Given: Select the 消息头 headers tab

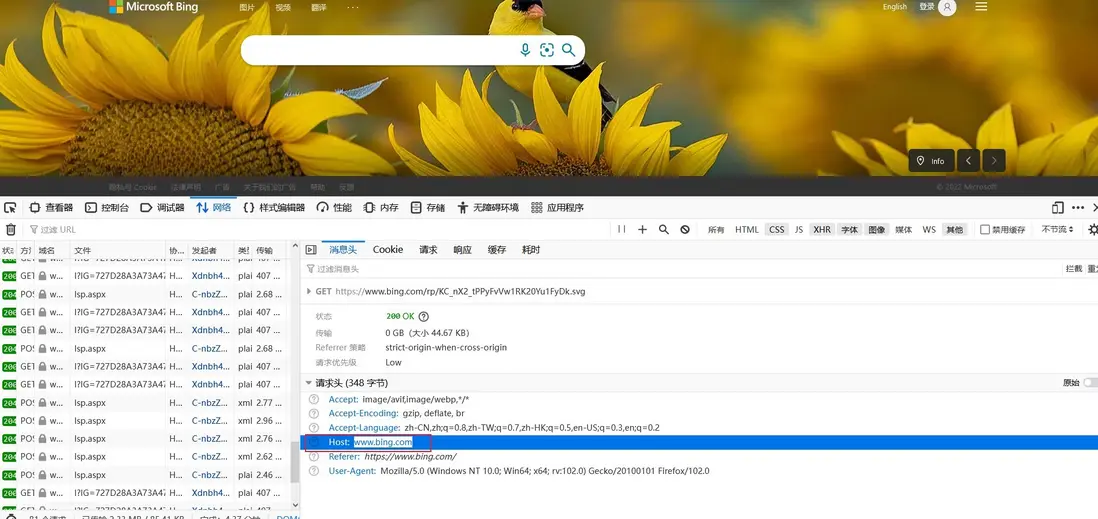Looking at the screenshot, I should tap(343, 249).
